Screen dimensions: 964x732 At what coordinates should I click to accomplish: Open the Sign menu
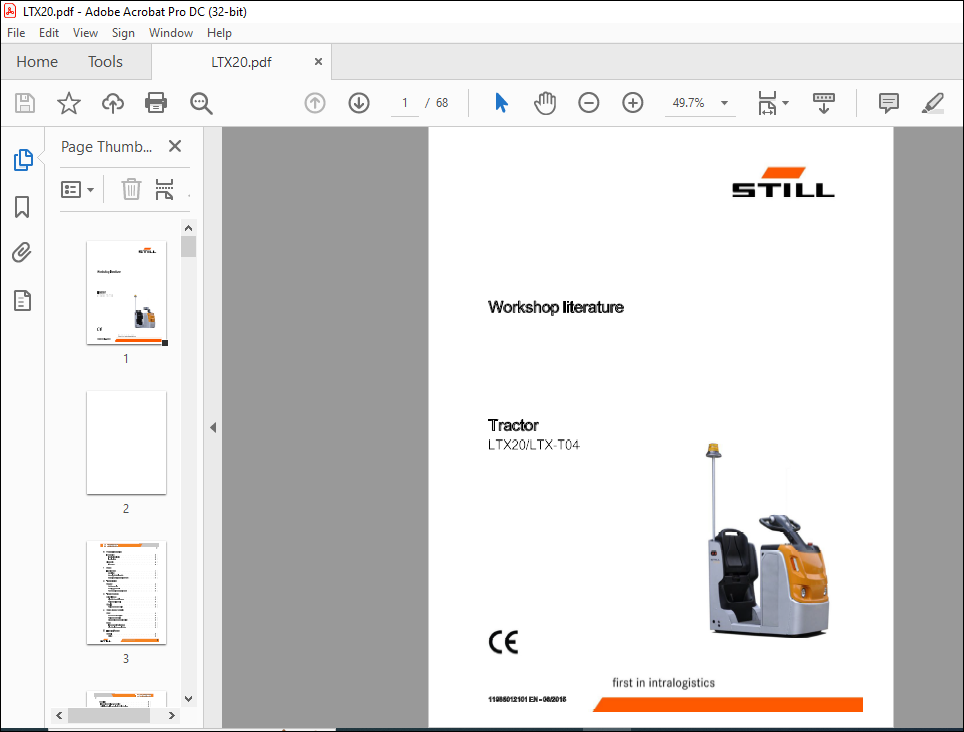pyautogui.click(x=123, y=33)
